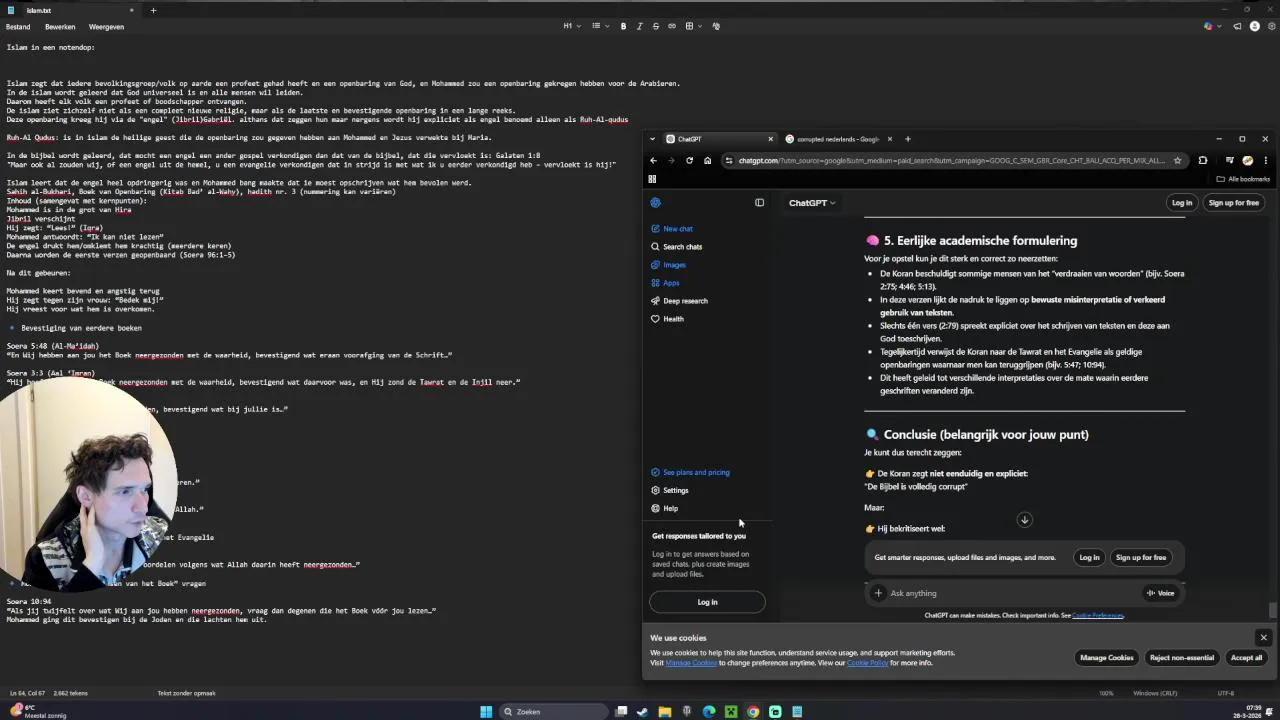Open ChatGPT Settings
Viewport: 1280px width, 720px height.
click(676, 490)
